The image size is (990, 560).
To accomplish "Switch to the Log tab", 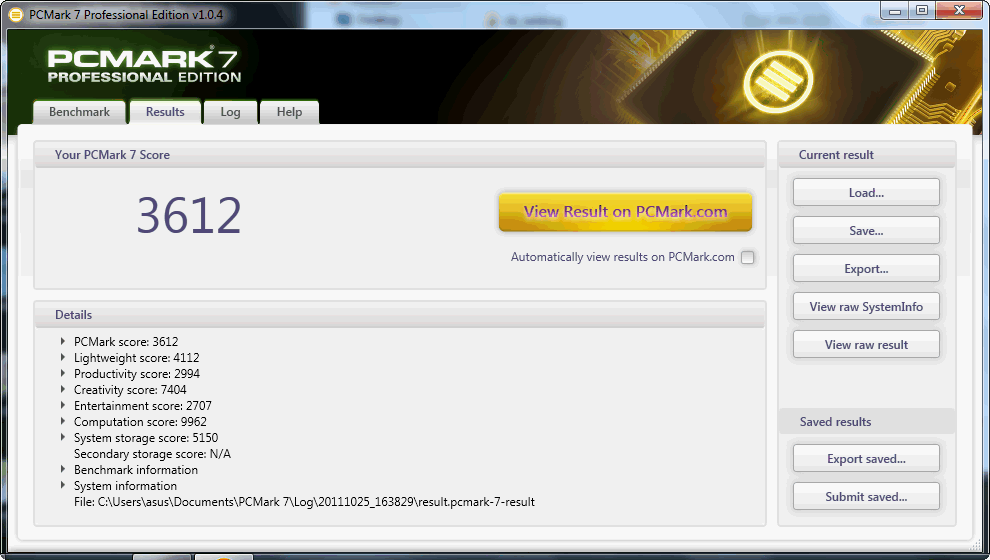I will (230, 112).
